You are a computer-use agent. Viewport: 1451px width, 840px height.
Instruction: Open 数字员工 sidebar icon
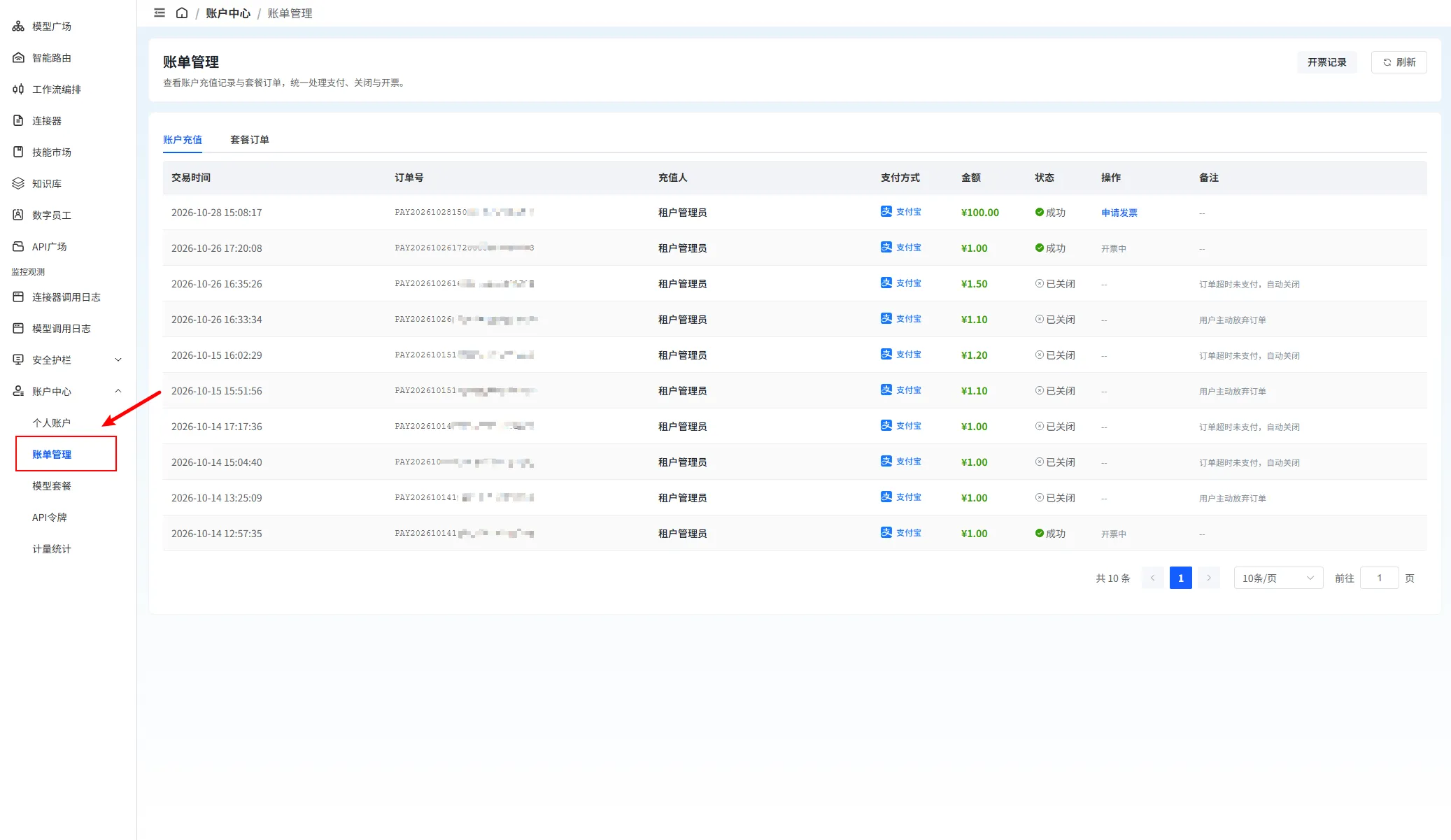pyautogui.click(x=18, y=215)
